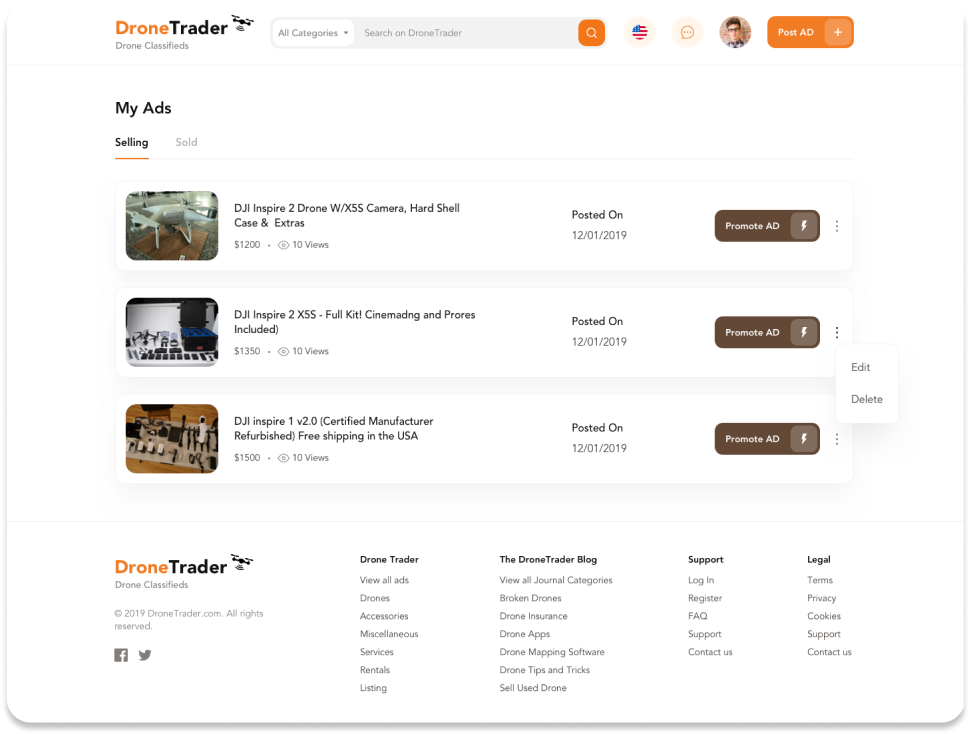Open Sell Used Drone link
The height and width of the screenshot is (734, 972).
coord(533,688)
